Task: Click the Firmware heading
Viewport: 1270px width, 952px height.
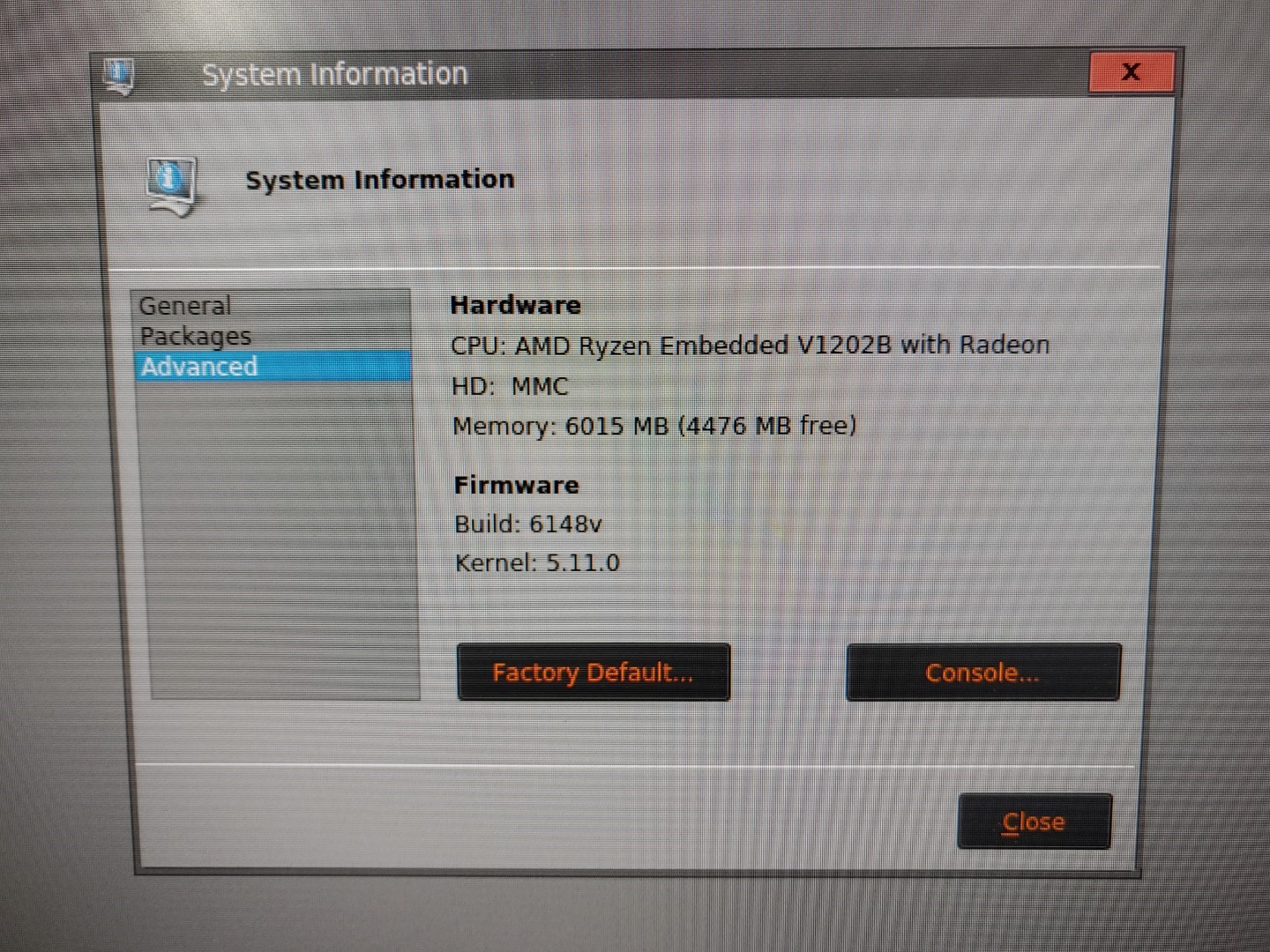Action: pyautogui.click(x=517, y=485)
